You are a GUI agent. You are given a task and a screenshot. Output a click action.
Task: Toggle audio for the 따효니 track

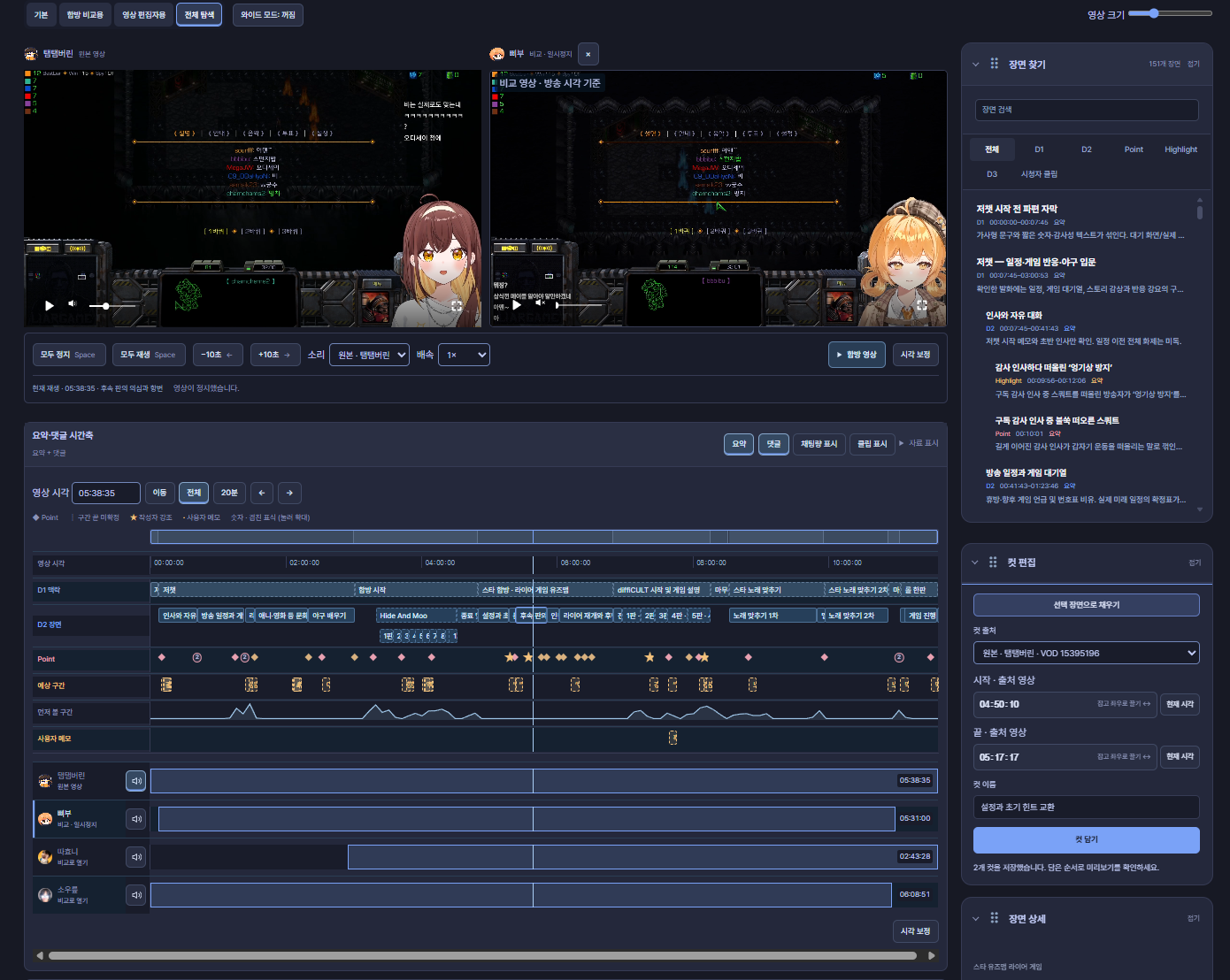(x=136, y=857)
